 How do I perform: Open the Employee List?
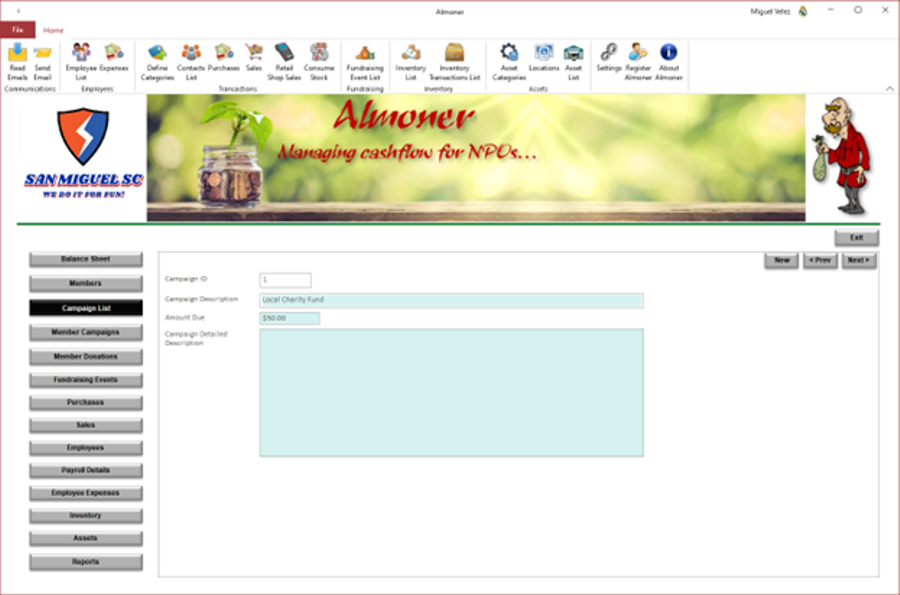(x=81, y=62)
